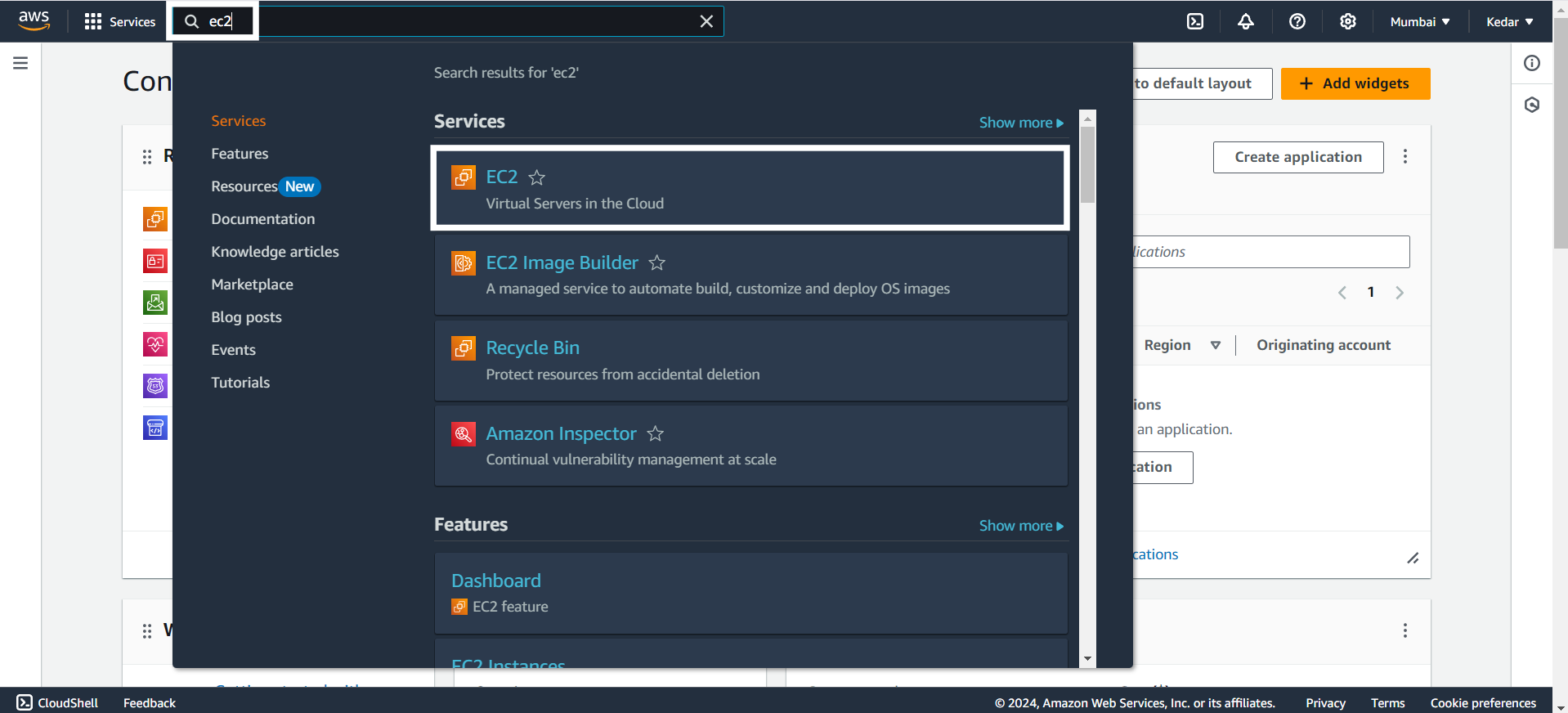This screenshot has width=1568, height=713.
Task: Click the EC2 service icon
Action: coord(464,177)
